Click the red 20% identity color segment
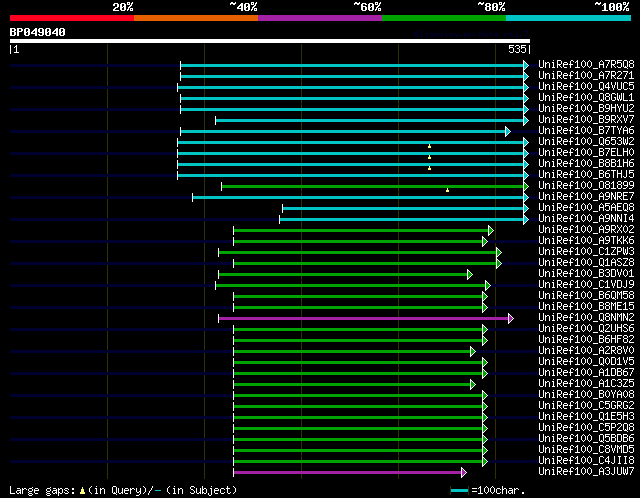The height and width of the screenshot is (498, 640). (x=72, y=18)
